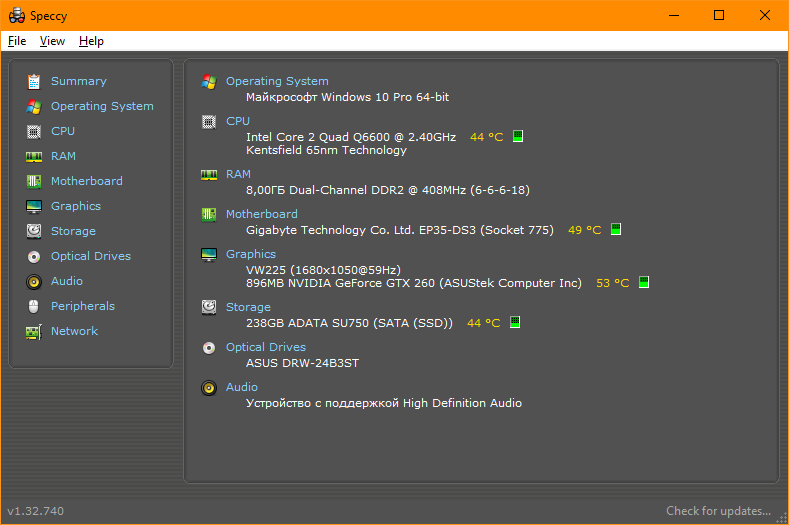This screenshot has width=789, height=525.
Task: Click Check for updates link
Action: 718,511
